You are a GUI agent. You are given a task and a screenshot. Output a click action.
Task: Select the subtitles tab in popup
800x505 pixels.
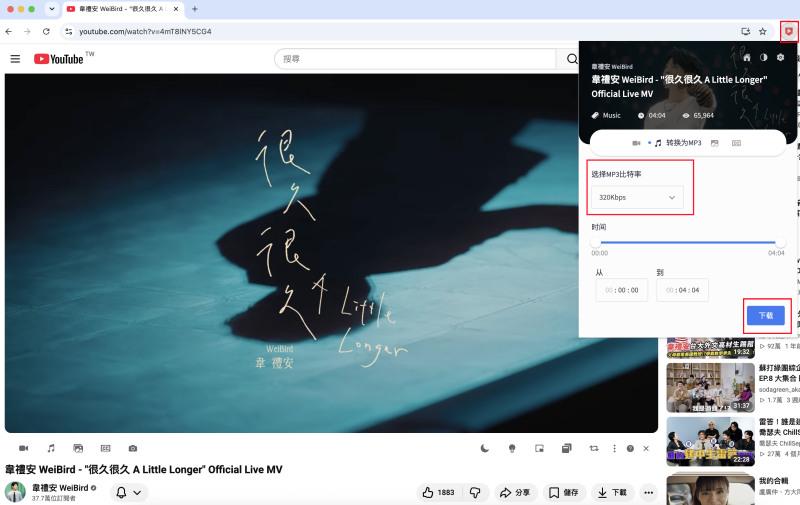[x=736, y=143]
